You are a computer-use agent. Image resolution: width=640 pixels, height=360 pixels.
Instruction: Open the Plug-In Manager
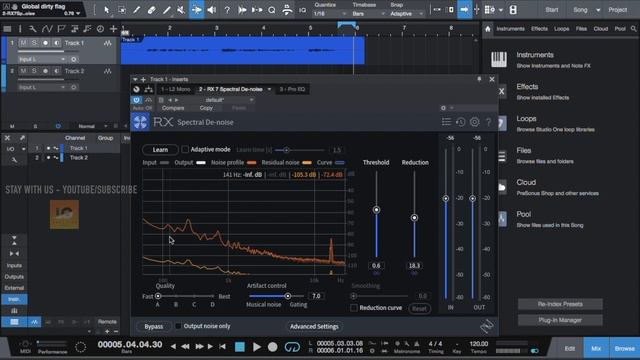[560, 320]
